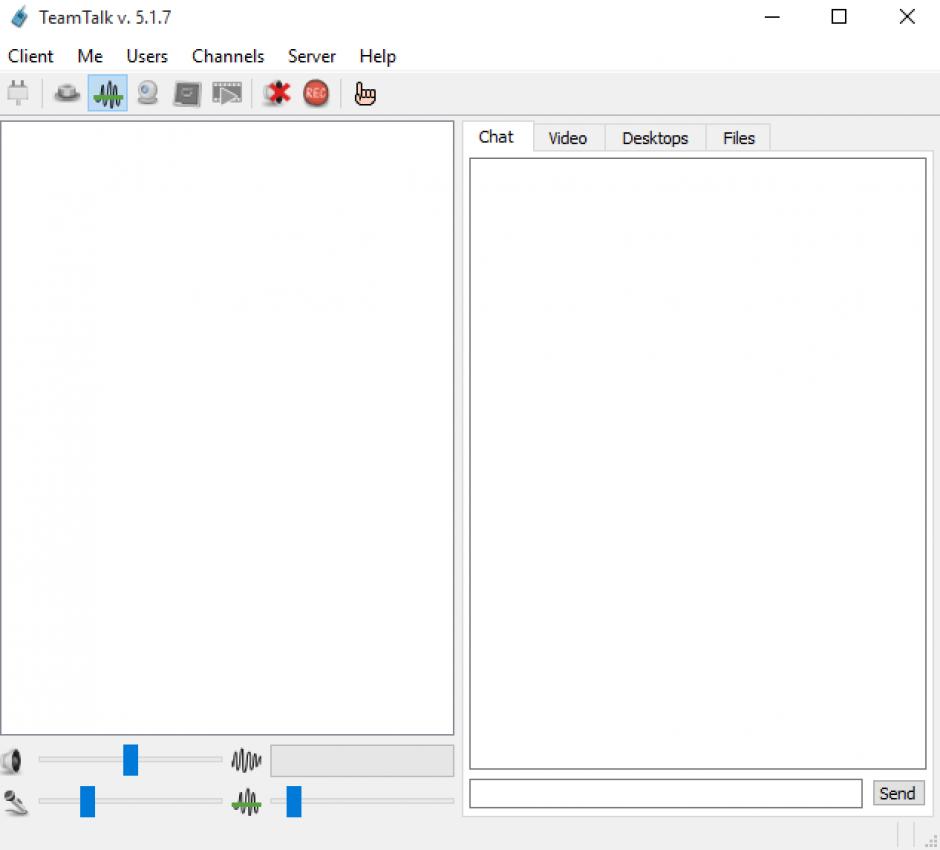The image size is (940, 850).
Task: Click the hand pointer question mode icon
Action: [x=364, y=94]
